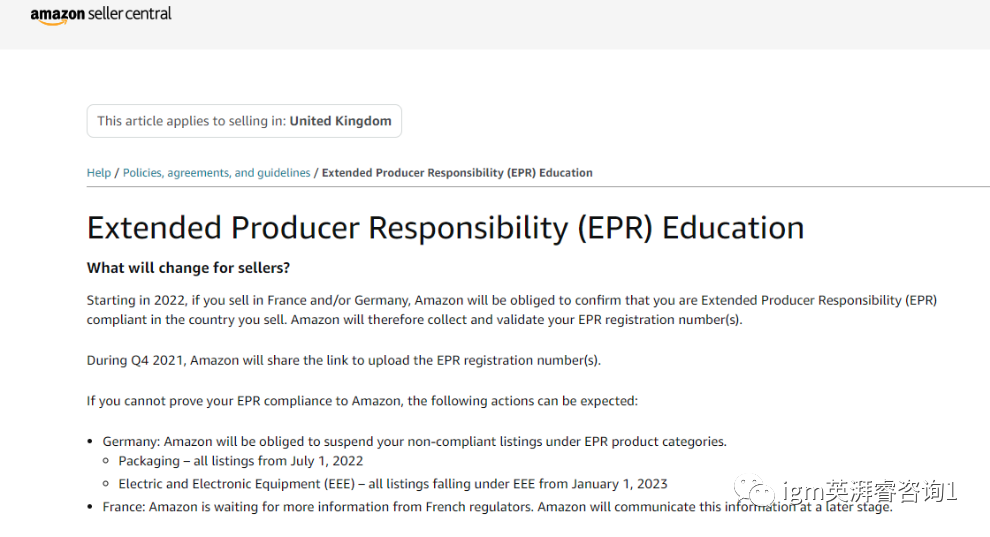Click the igm watermark text
This screenshot has width=990, height=537.
coord(872,491)
